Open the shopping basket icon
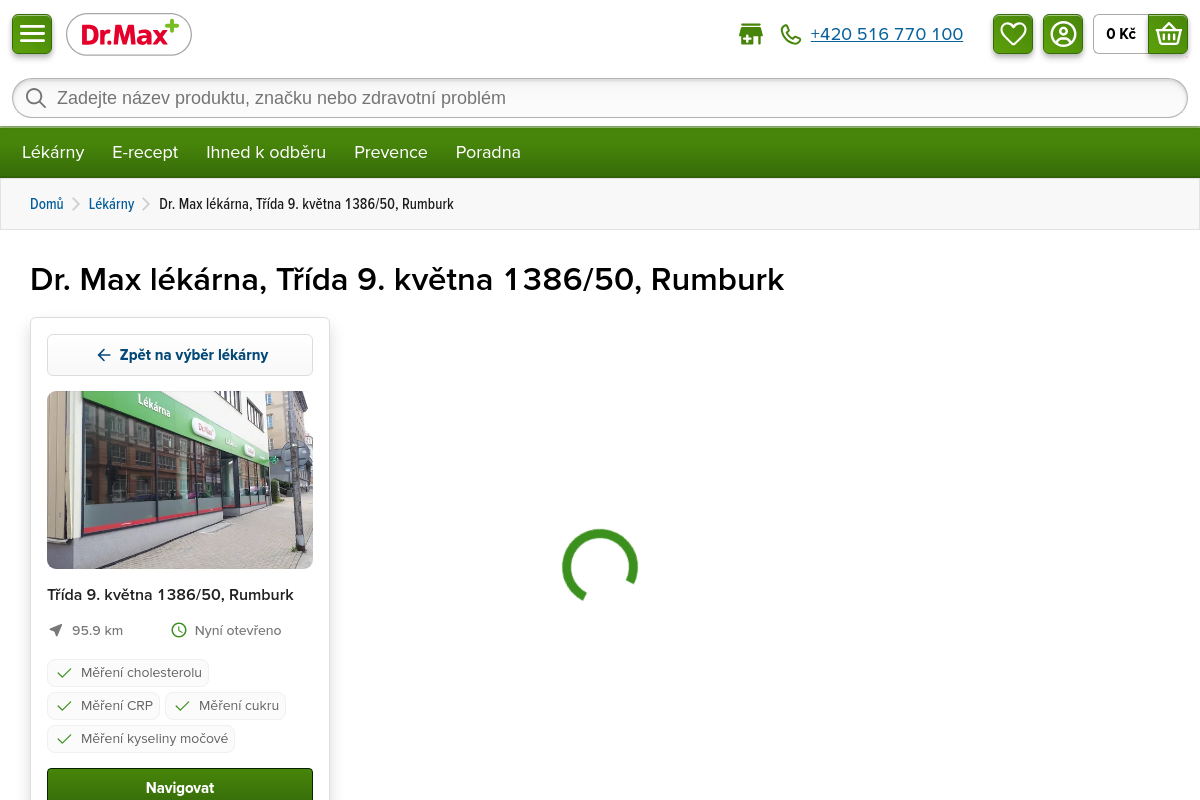The height and width of the screenshot is (800, 1200). pyautogui.click(x=1167, y=34)
